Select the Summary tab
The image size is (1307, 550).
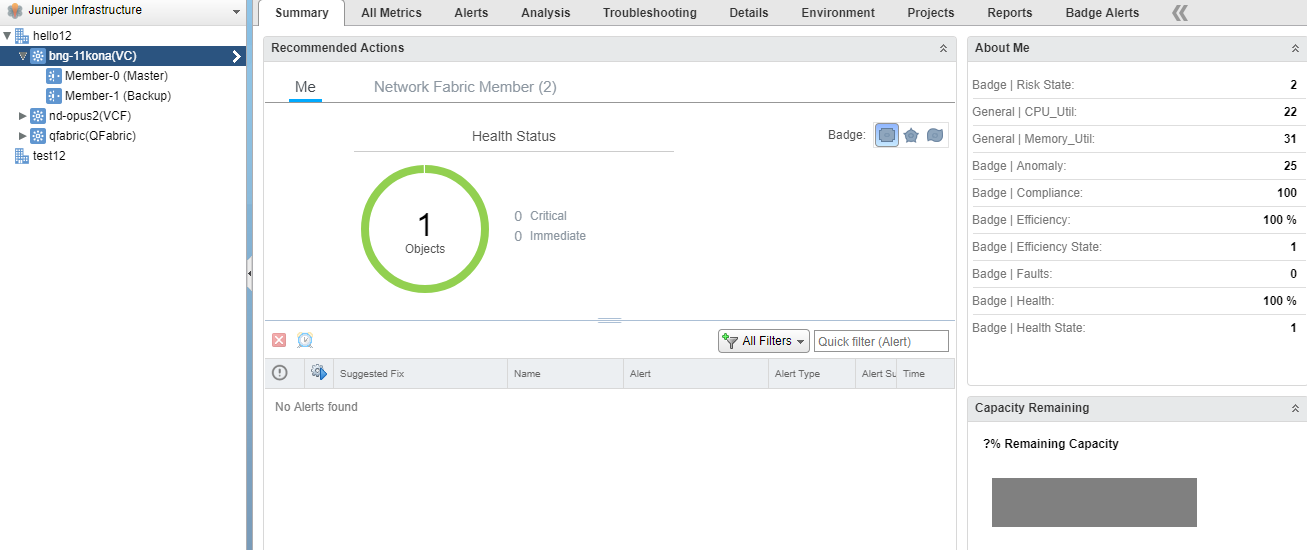pos(302,13)
